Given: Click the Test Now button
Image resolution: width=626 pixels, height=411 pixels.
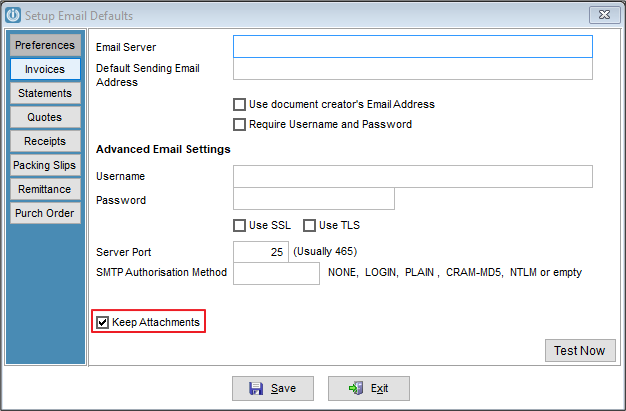Looking at the screenshot, I should [580, 351].
